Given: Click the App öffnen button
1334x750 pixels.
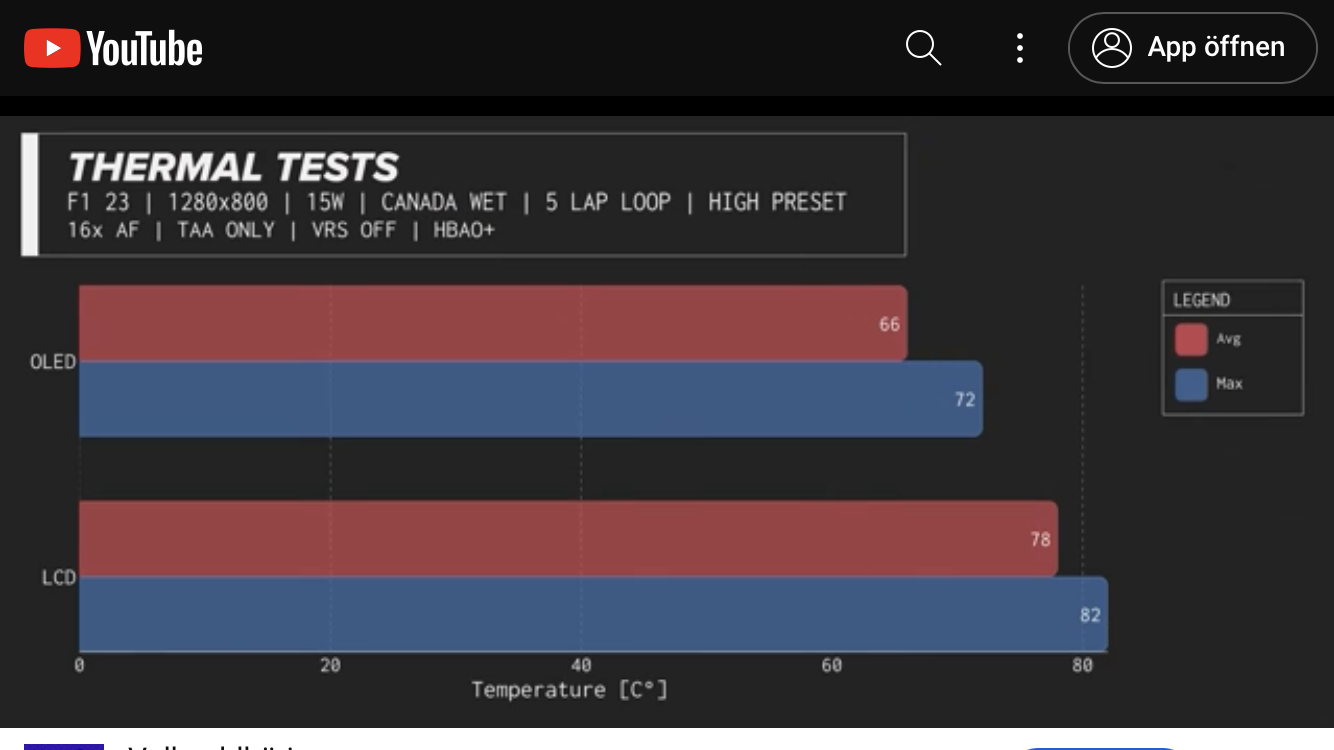Looking at the screenshot, I should click(1192, 48).
